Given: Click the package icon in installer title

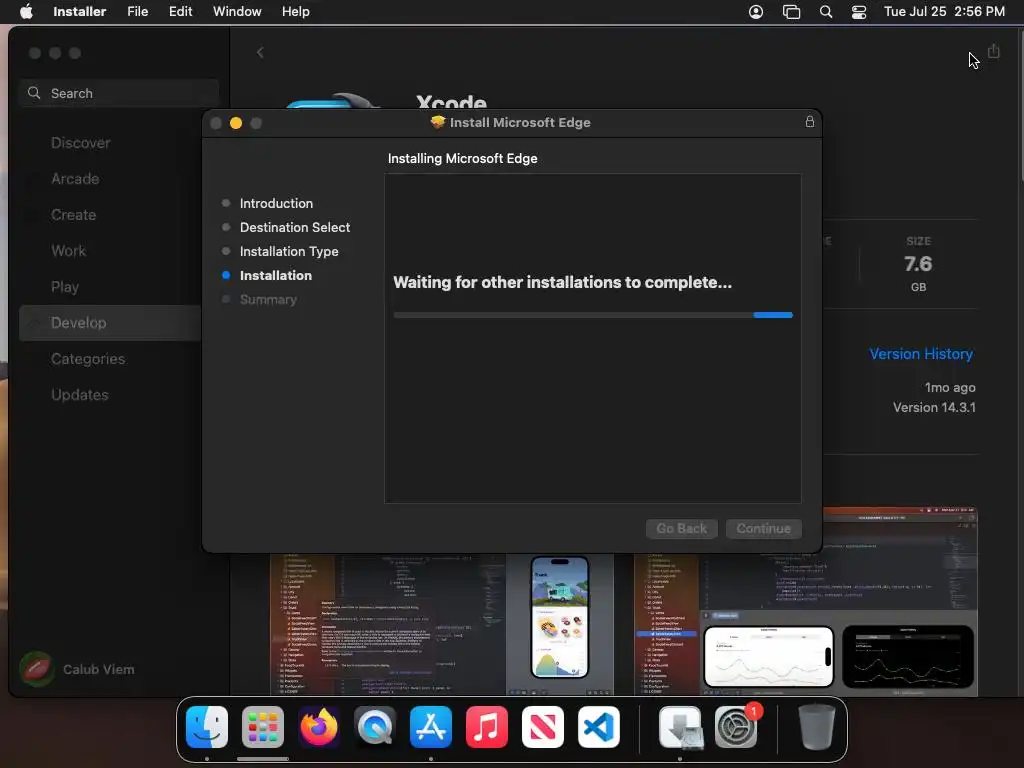Looking at the screenshot, I should (438, 122).
